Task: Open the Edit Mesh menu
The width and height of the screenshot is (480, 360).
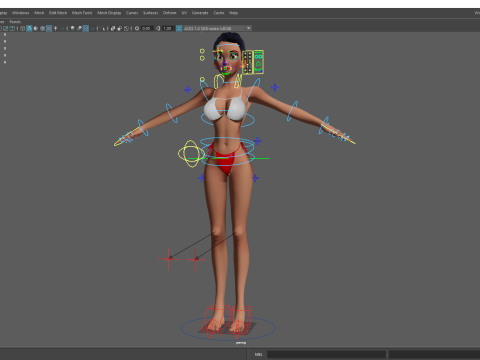Action: (x=58, y=13)
